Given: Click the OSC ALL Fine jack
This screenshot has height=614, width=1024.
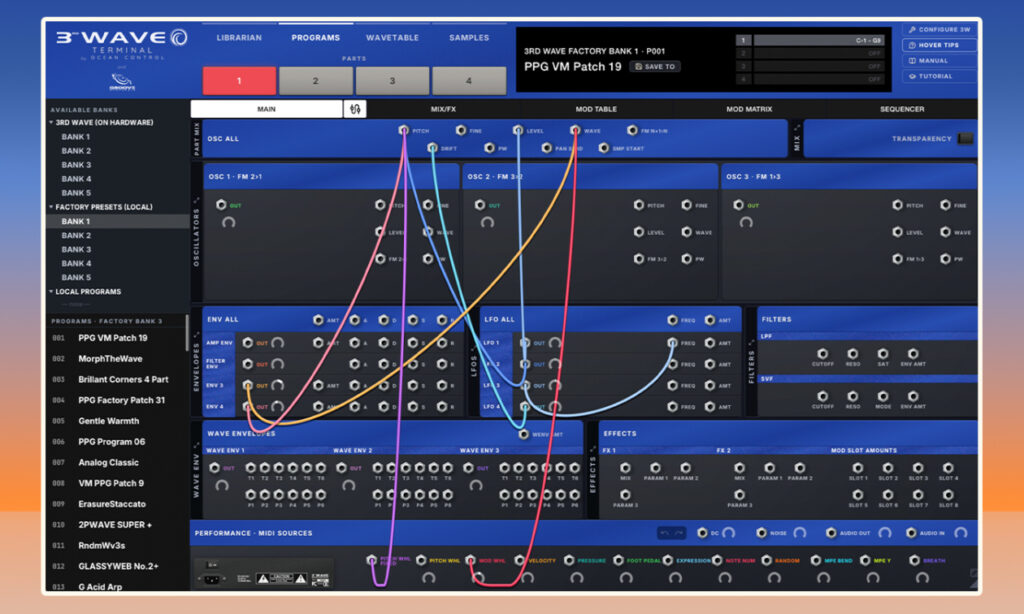Looking at the screenshot, I should coord(461,130).
